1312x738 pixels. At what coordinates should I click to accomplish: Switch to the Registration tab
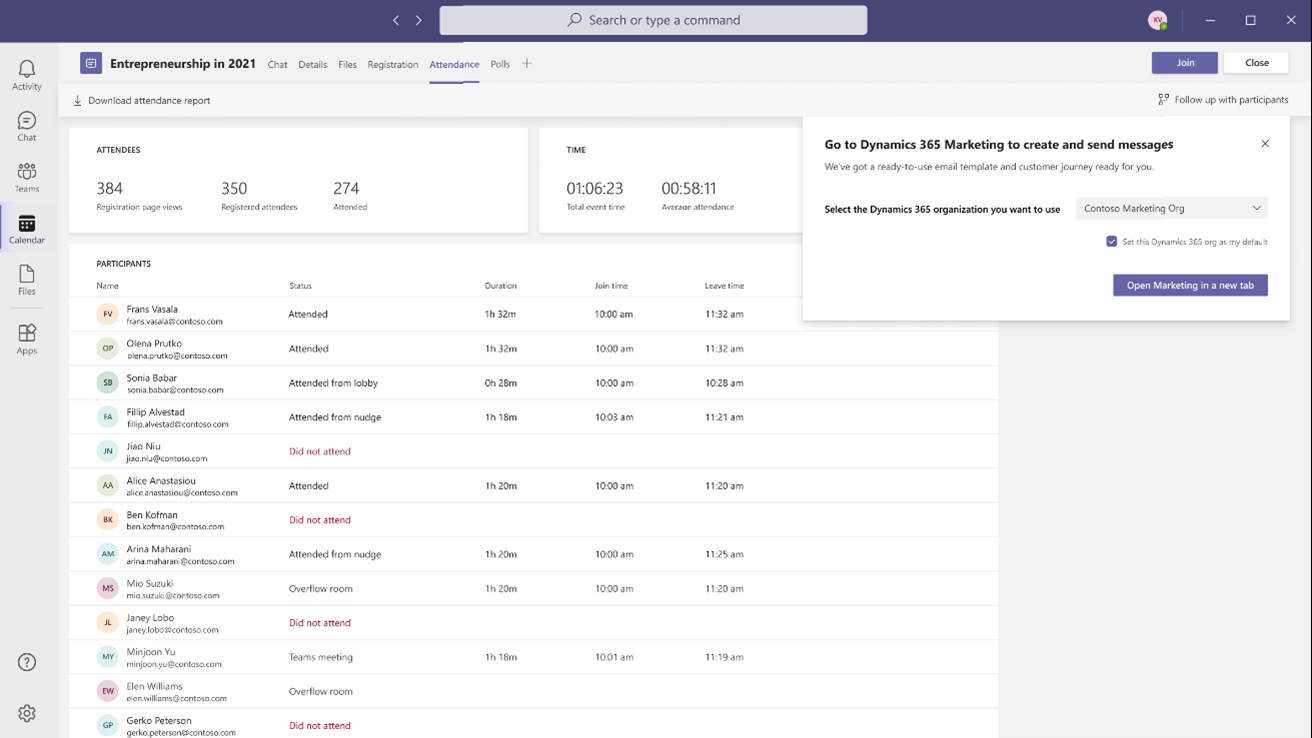click(393, 64)
